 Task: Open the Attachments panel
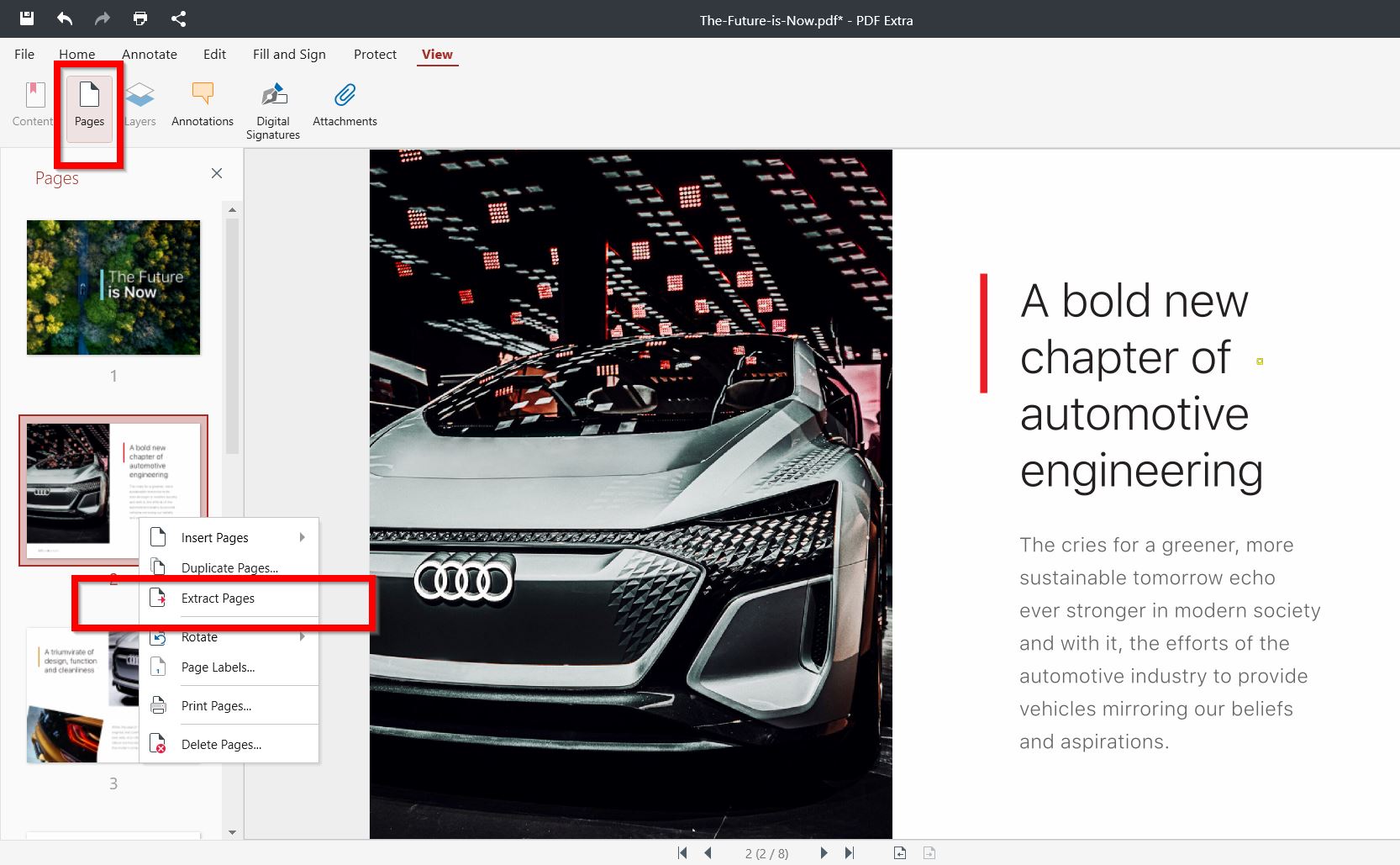pos(345,105)
